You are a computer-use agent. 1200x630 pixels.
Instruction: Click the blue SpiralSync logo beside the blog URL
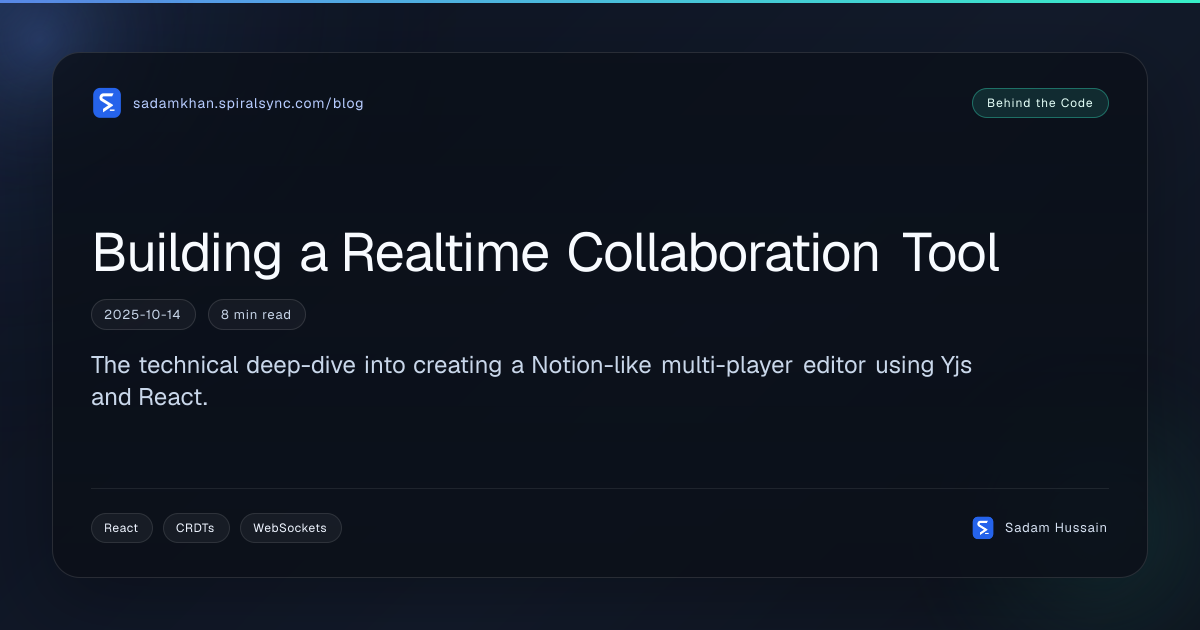pos(107,103)
